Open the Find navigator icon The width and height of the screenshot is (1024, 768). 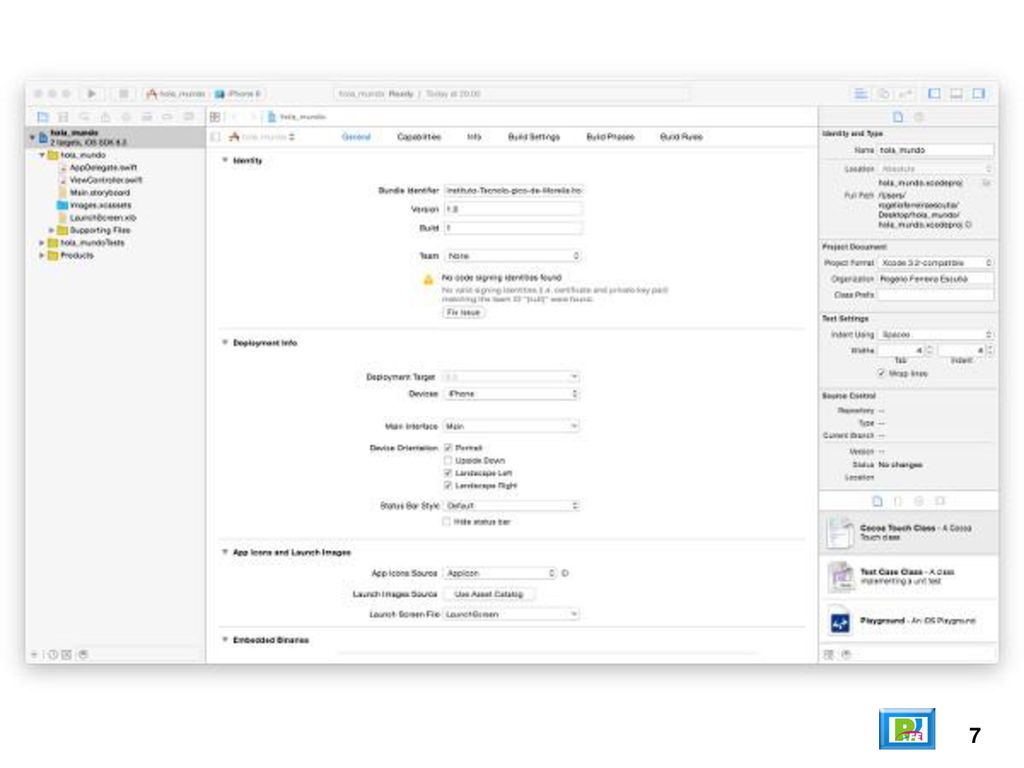(x=84, y=117)
